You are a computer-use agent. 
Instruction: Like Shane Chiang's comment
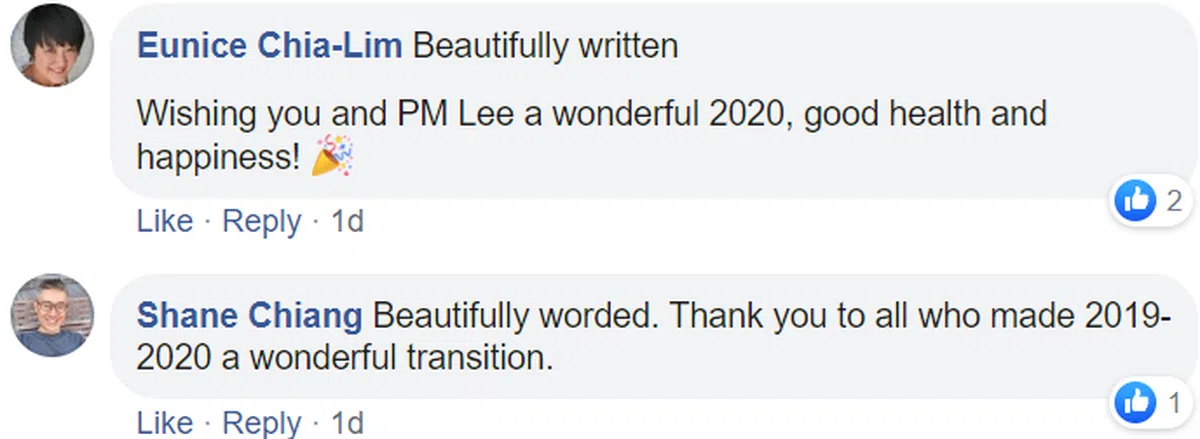tap(164, 423)
